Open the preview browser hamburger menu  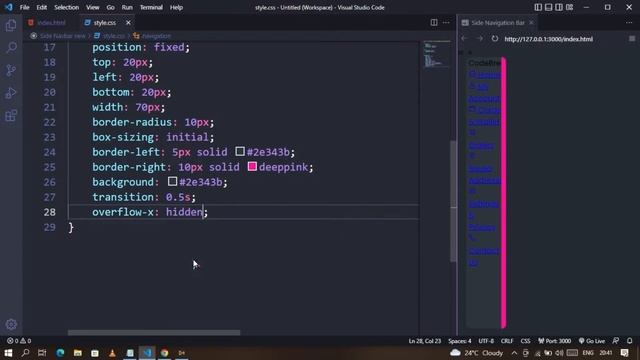click(x=632, y=39)
